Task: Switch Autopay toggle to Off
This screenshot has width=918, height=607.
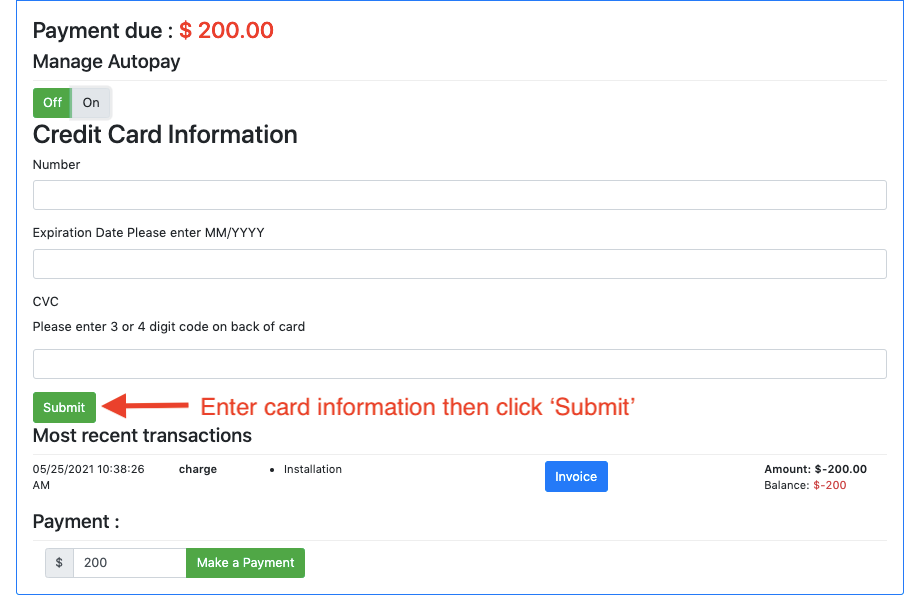Action: pos(52,103)
